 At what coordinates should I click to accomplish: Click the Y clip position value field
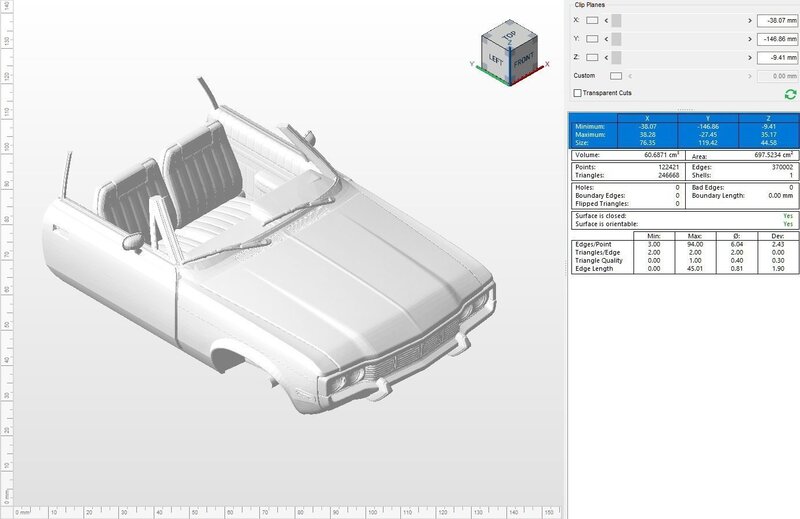(776, 39)
